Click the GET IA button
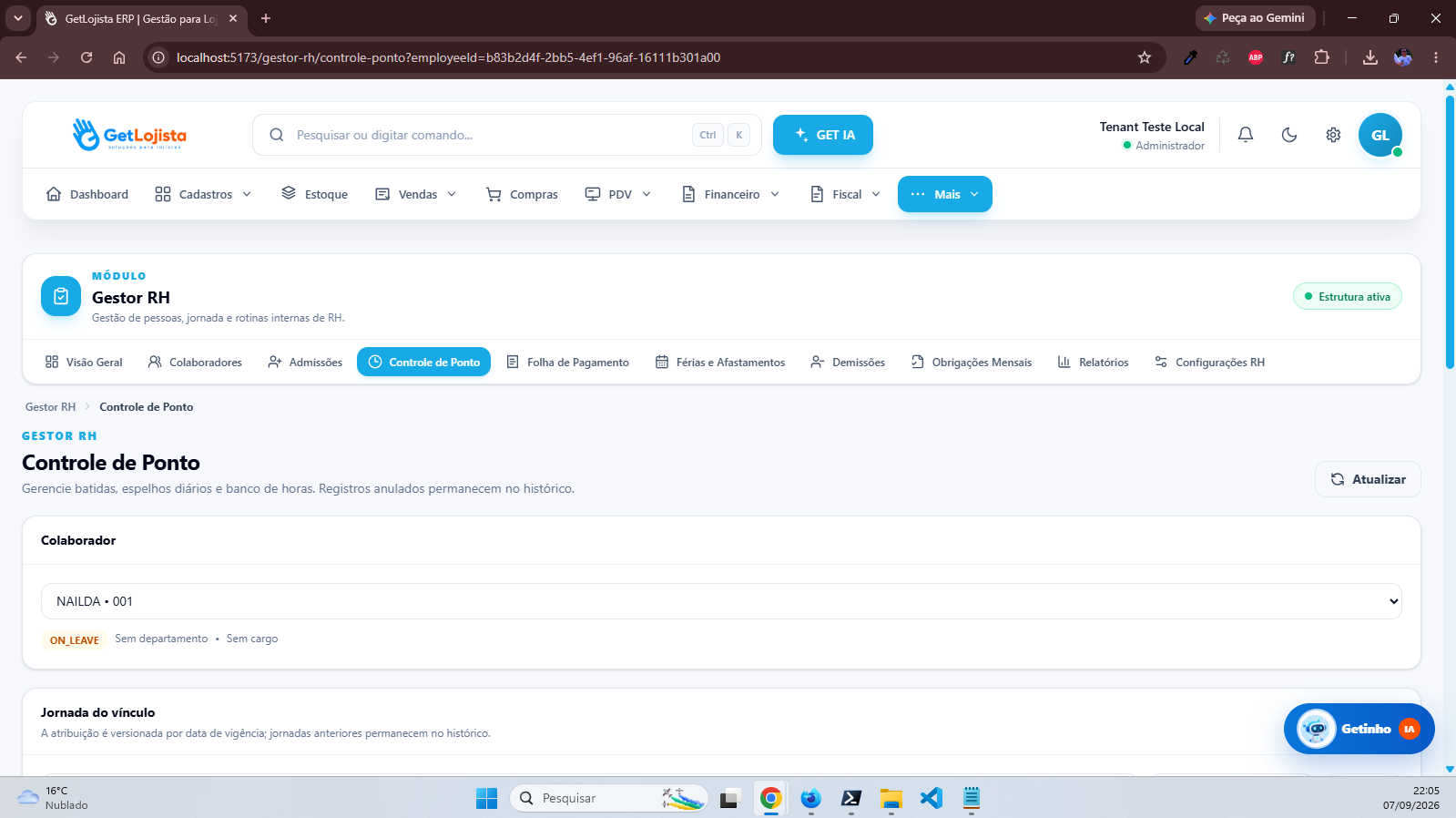Image resolution: width=1456 pixels, height=818 pixels. coord(823,135)
